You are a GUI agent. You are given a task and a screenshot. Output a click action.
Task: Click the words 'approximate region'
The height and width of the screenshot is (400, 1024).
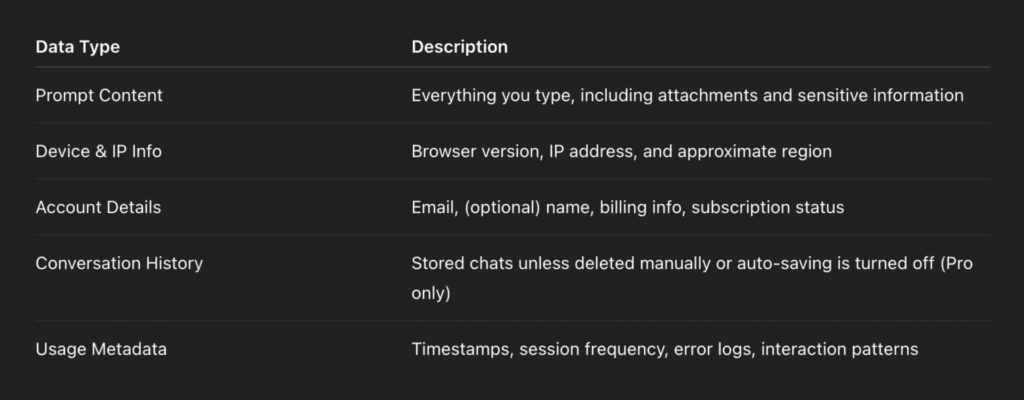pyautogui.click(x=754, y=152)
